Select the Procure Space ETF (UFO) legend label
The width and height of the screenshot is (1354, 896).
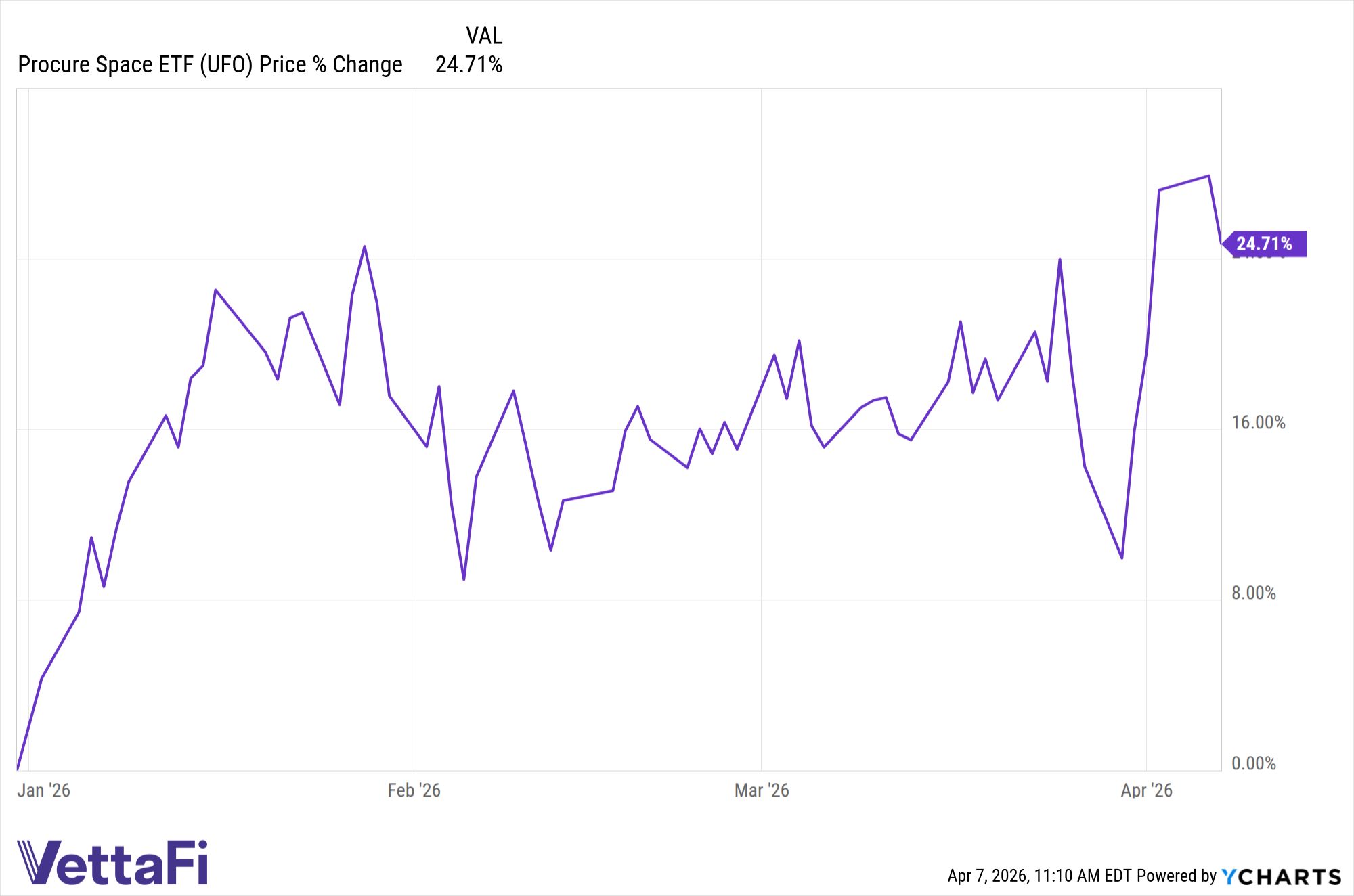210,65
